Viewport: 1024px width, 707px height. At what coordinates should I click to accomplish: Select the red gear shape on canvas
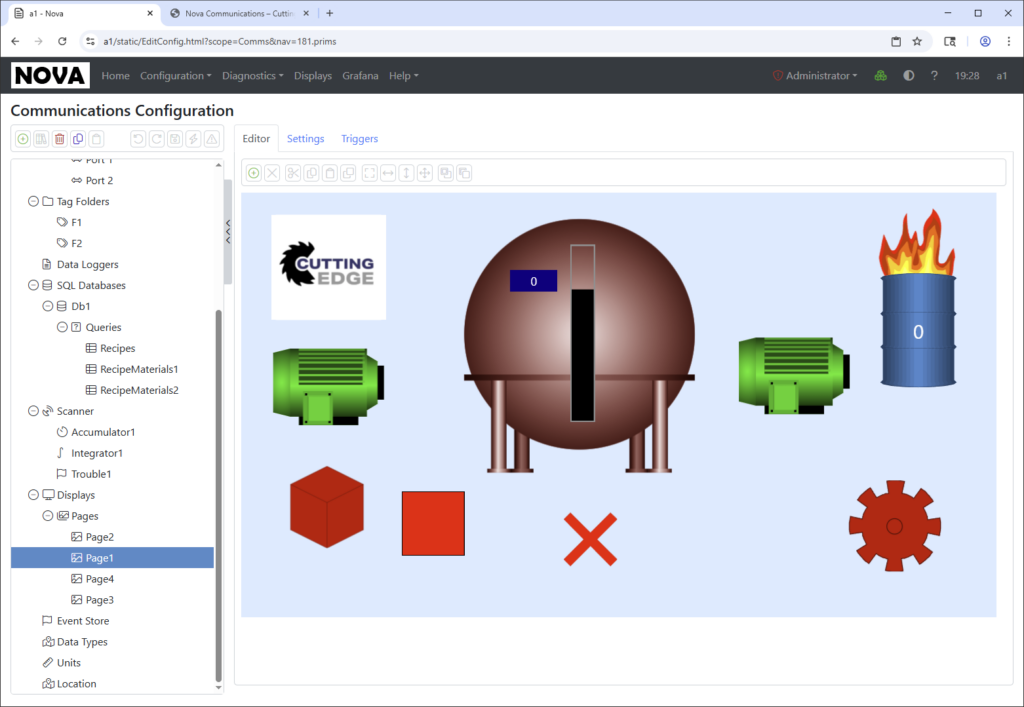tap(894, 525)
